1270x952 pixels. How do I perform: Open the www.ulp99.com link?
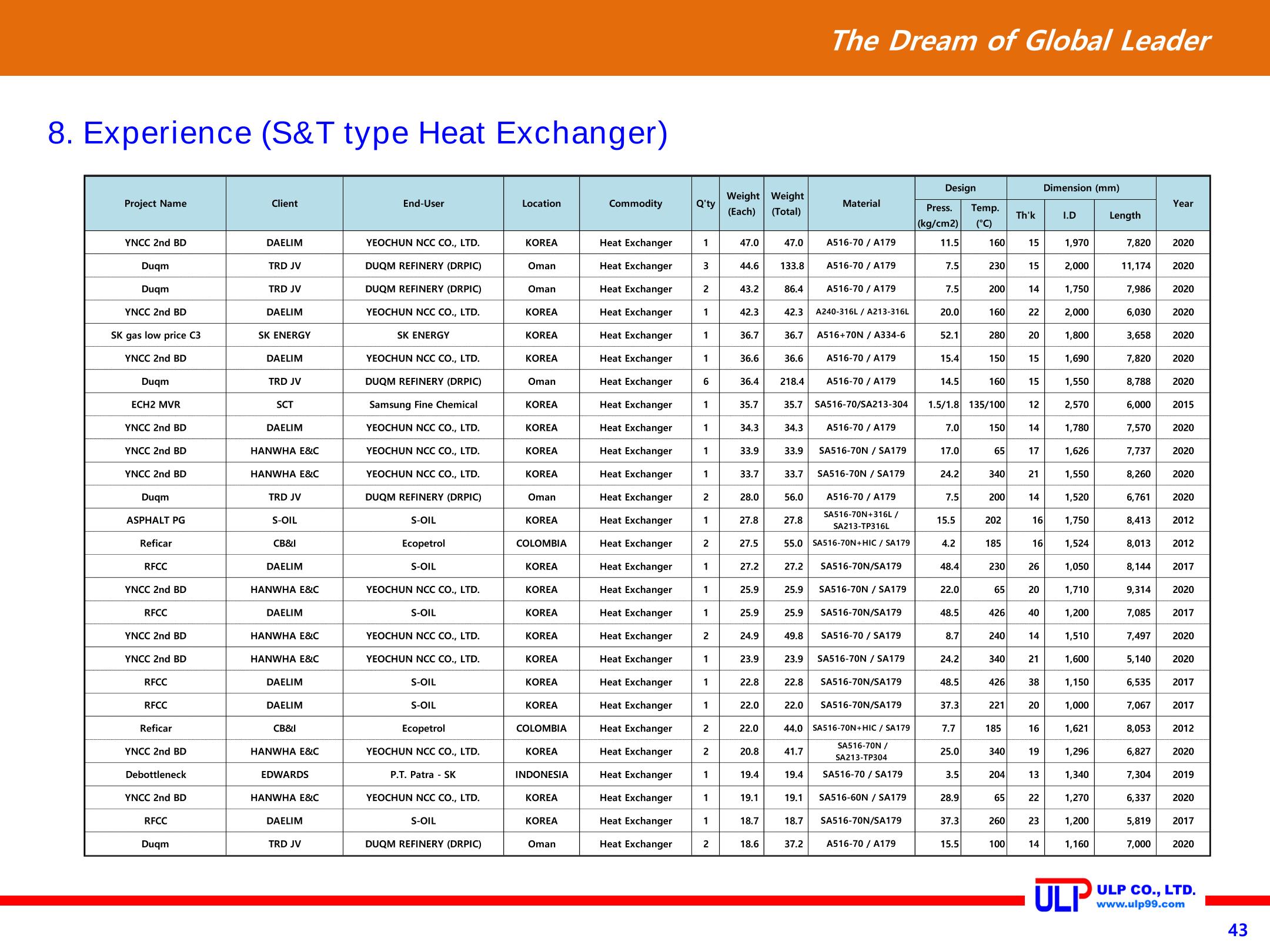coord(1141,904)
